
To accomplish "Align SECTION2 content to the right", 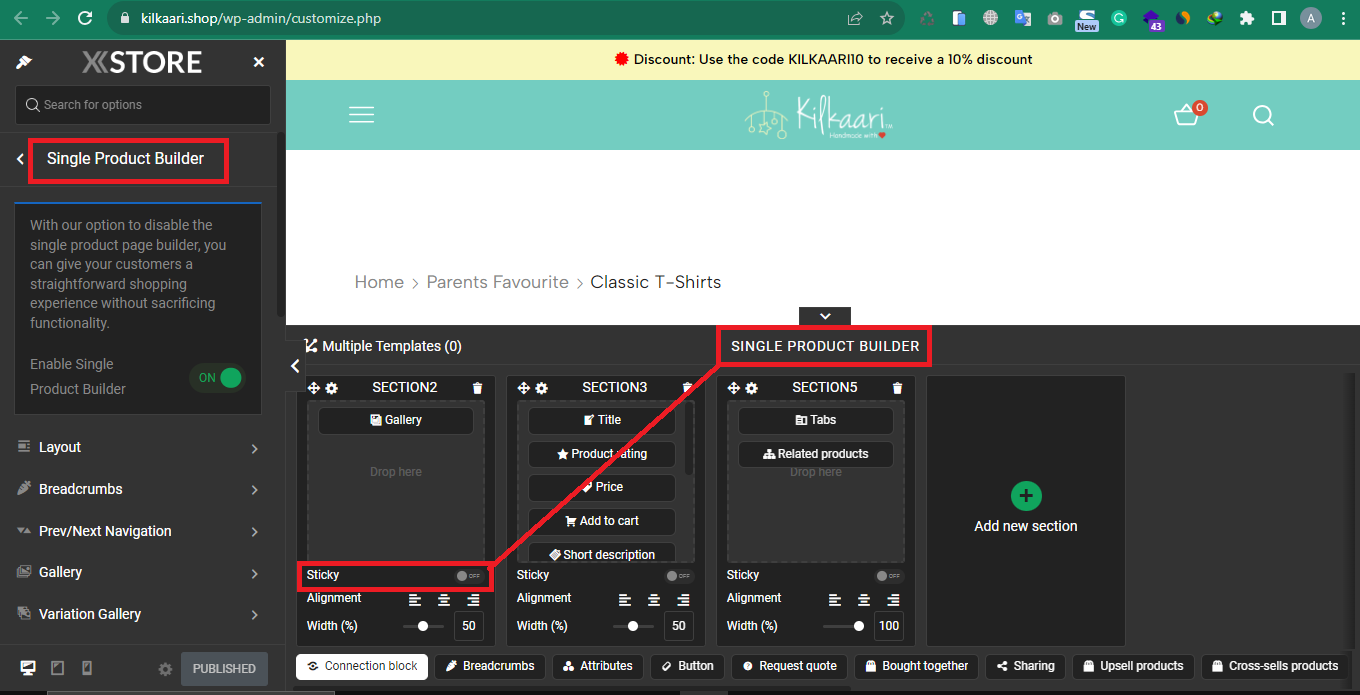I will click(473, 600).
